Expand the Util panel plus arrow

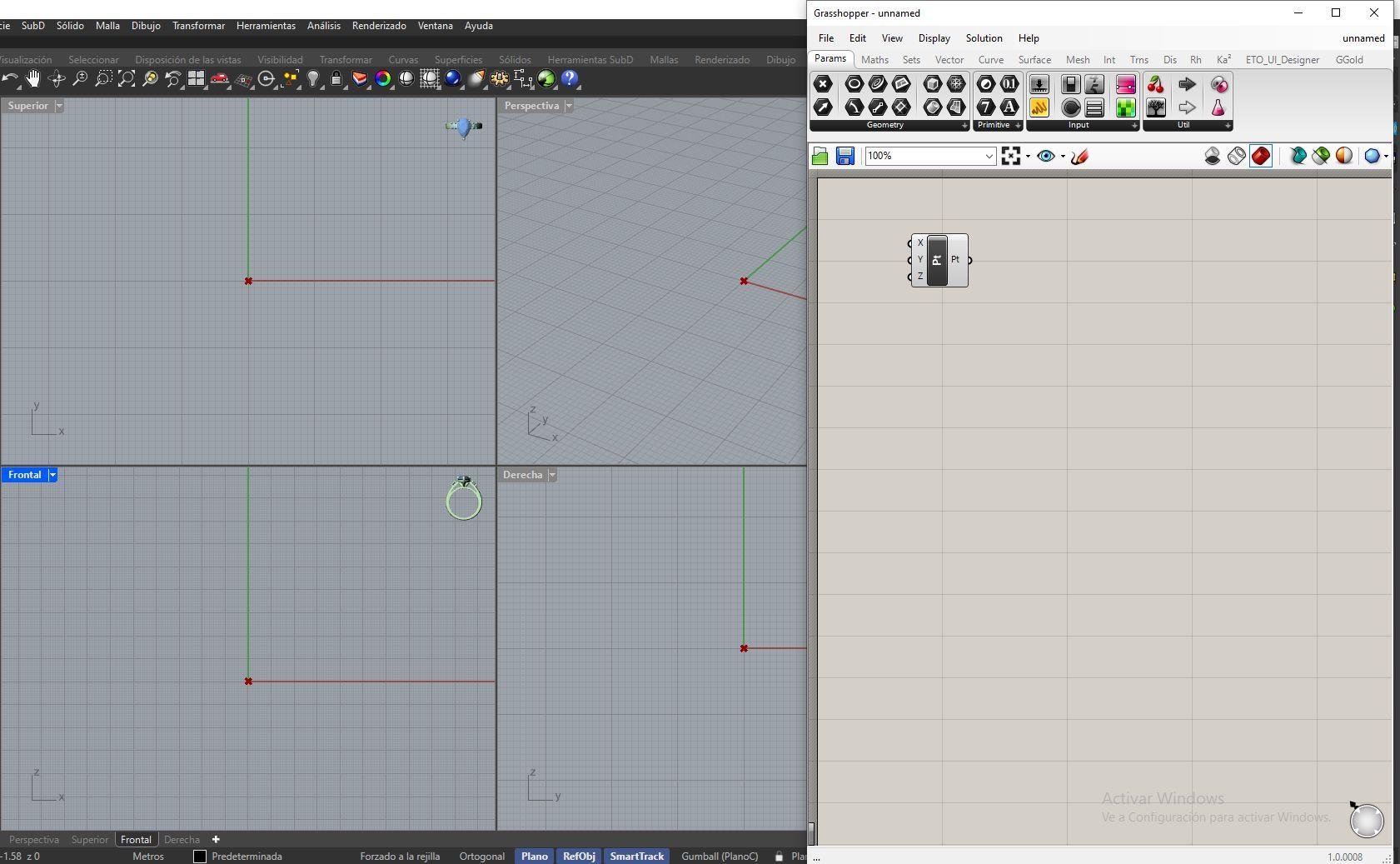[1228, 126]
